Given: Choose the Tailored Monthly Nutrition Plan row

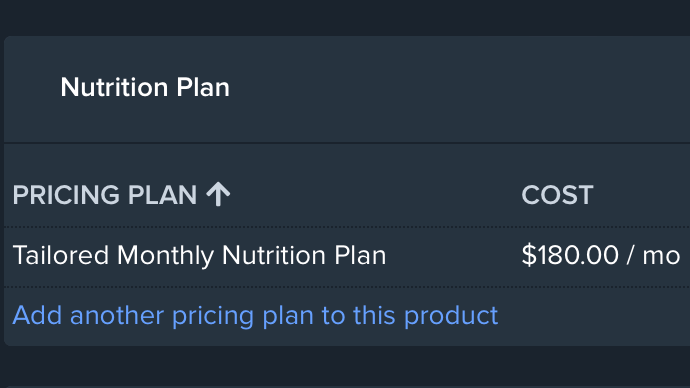Looking at the screenshot, I should coord(347,256).
